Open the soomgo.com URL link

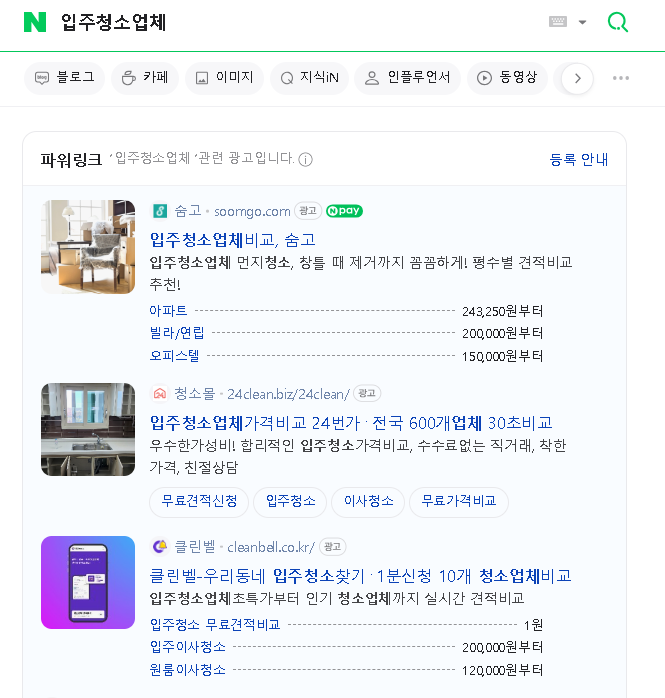pos(252,211)
